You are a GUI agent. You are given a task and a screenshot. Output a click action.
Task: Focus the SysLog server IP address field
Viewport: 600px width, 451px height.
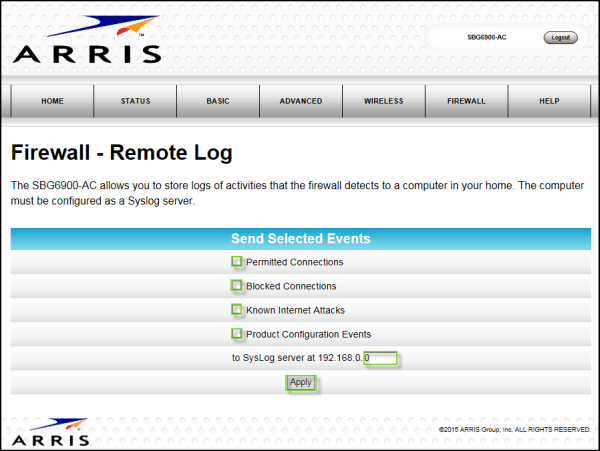(383, 358)
